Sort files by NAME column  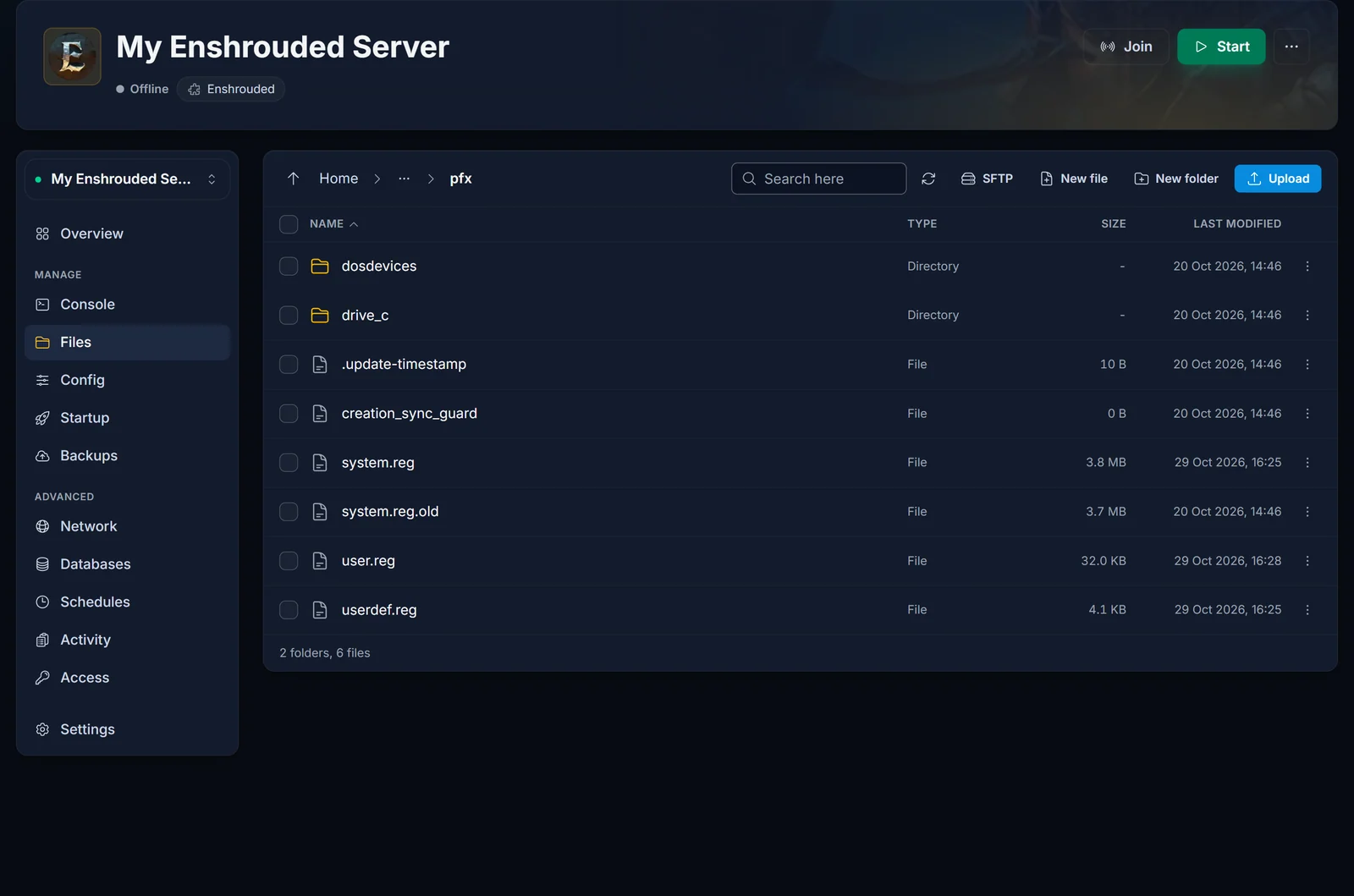coord(333,224)
